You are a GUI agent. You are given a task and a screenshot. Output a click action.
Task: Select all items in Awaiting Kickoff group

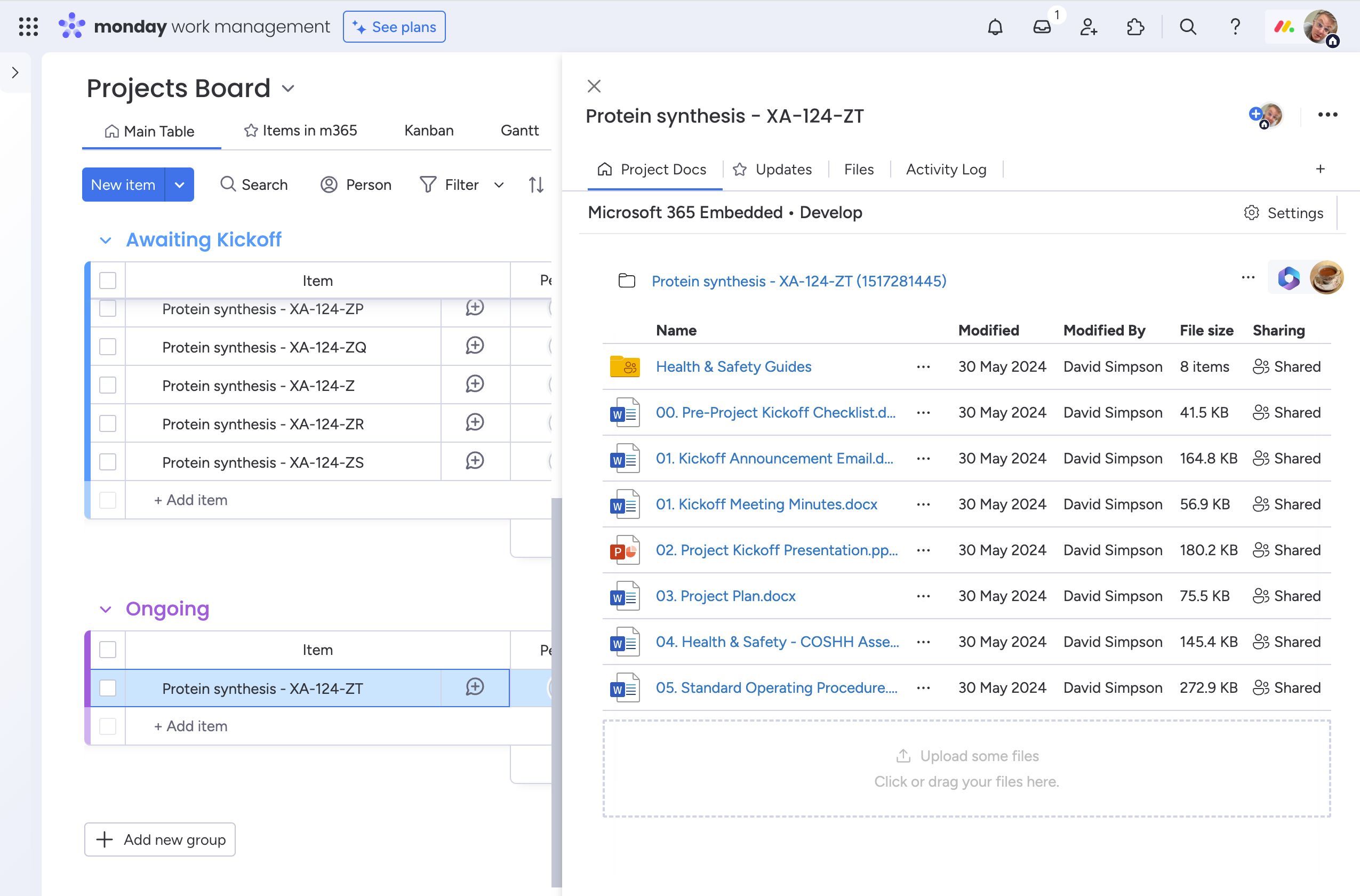pyautogui.click(x=108, y=281)
